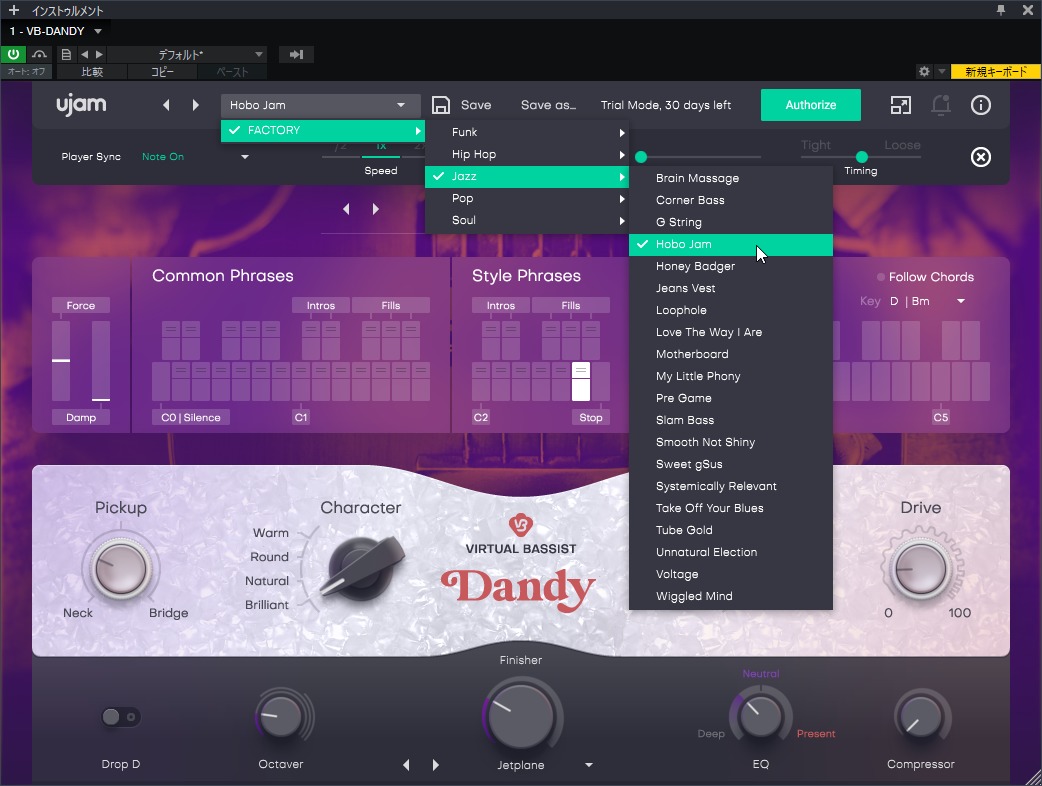Go to next Finisher effect
This screenshot has height=786, width=1042.
click(x=435, y=765)
